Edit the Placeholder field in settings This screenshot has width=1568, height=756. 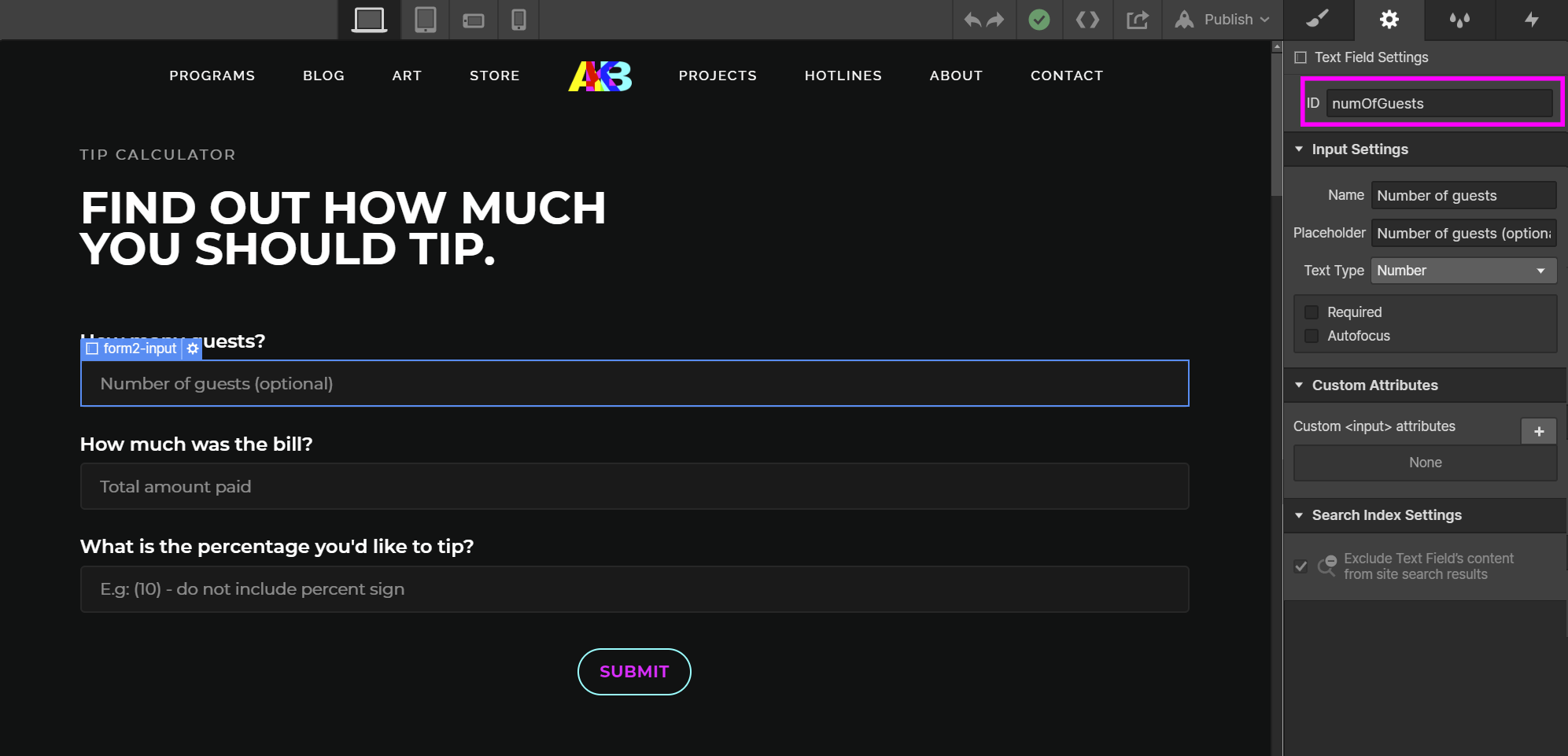click(1463, 233)
